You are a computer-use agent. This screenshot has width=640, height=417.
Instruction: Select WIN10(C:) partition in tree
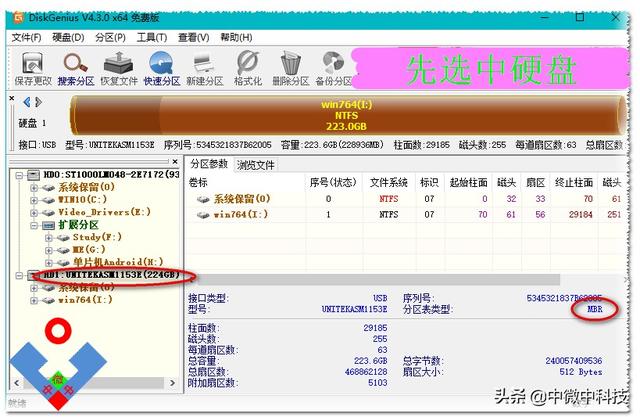[x=82, y=200]
